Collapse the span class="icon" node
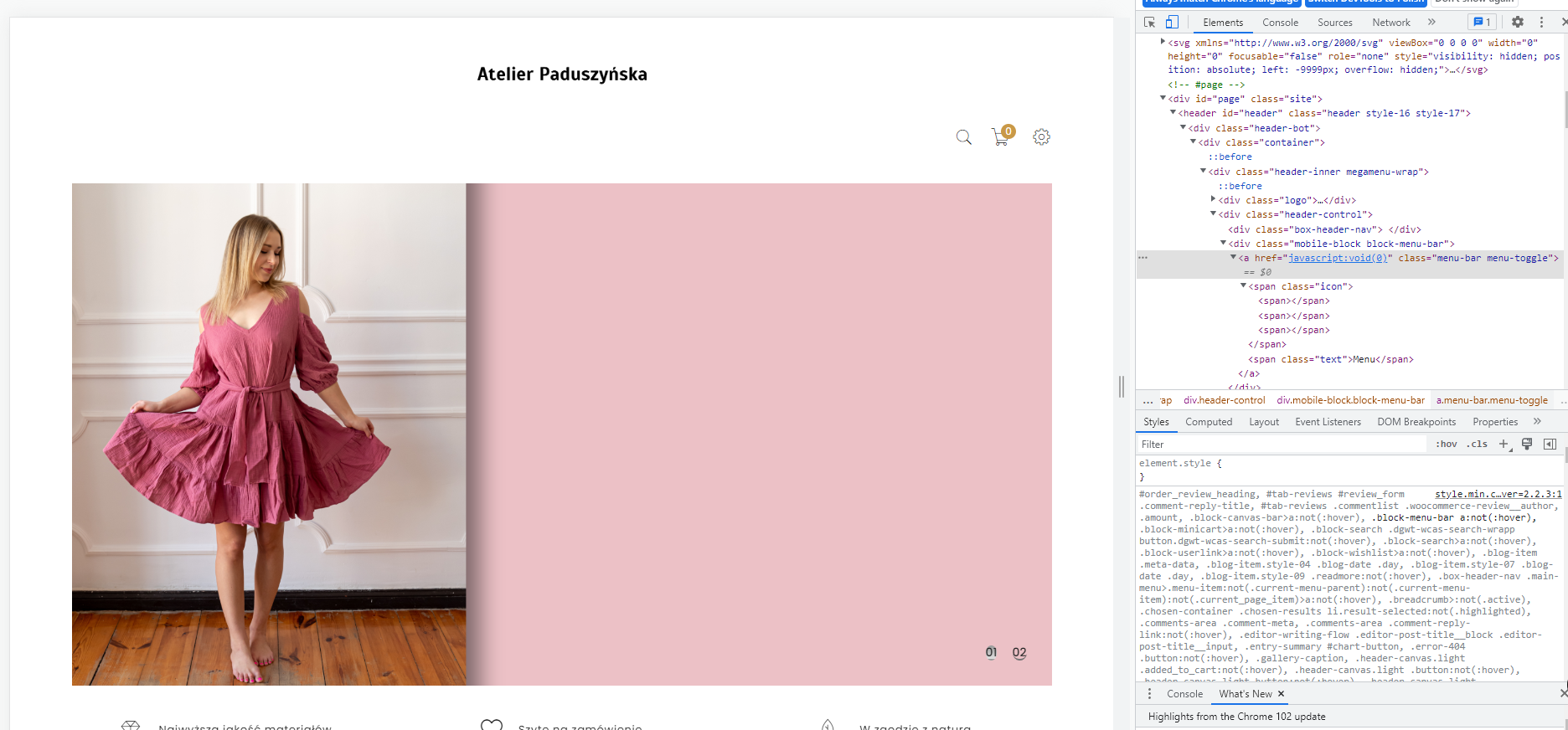This screenshot has width=1568, height=730. 1243,286
